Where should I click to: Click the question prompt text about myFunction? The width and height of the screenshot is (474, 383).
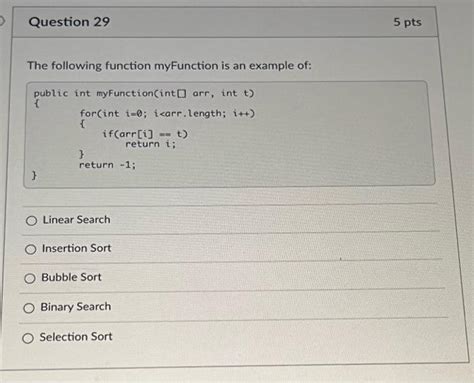tap(169, 66)
